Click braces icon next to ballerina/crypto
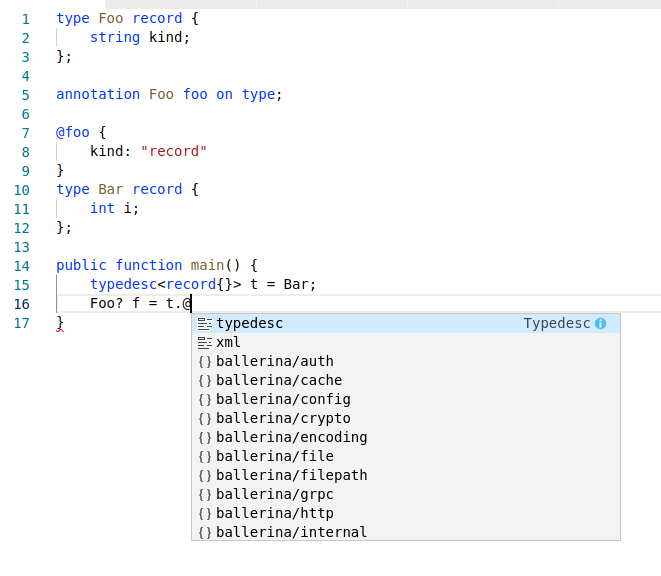This screenshot has width=661, height=576. [205, 419]
